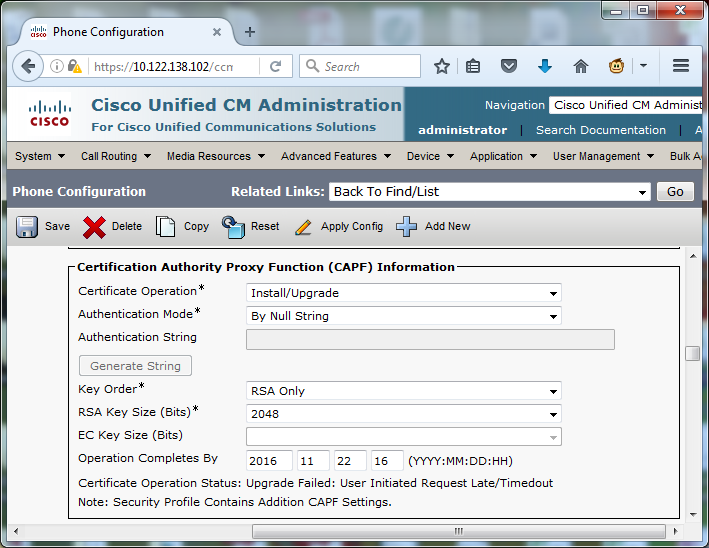The image size is (709, 548).
Task: Open the Device menu
Action: coord(430,156)
